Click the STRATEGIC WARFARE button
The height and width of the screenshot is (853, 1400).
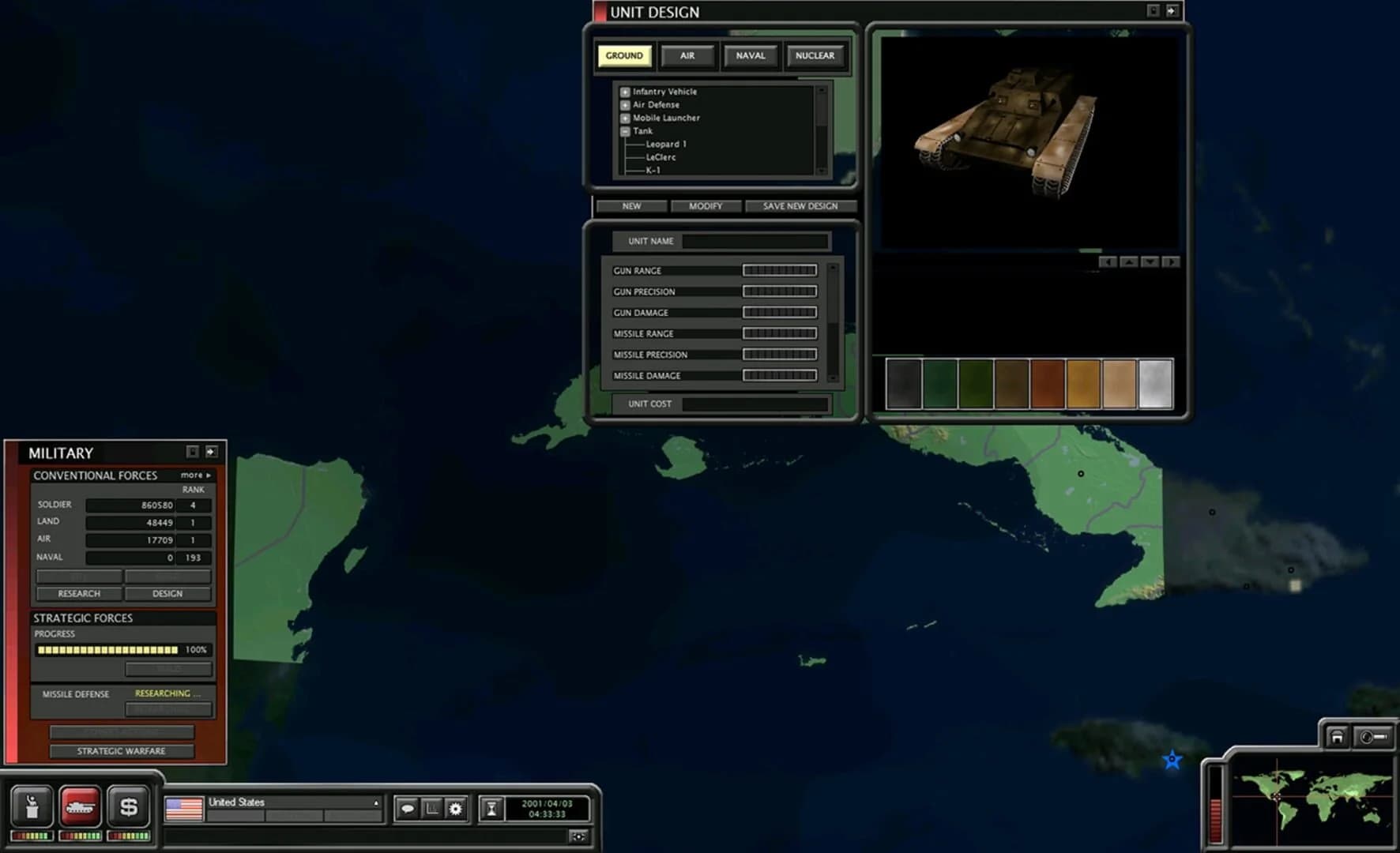121,751
